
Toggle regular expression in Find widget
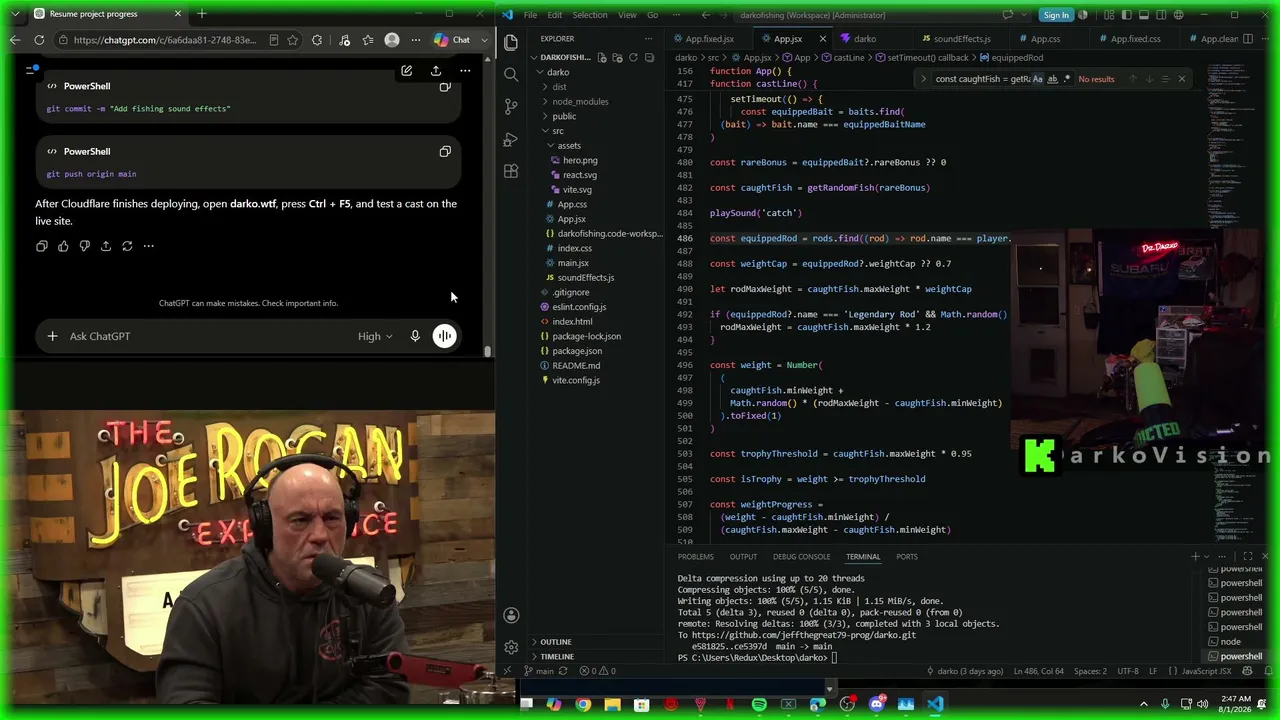coord(1066,79)
